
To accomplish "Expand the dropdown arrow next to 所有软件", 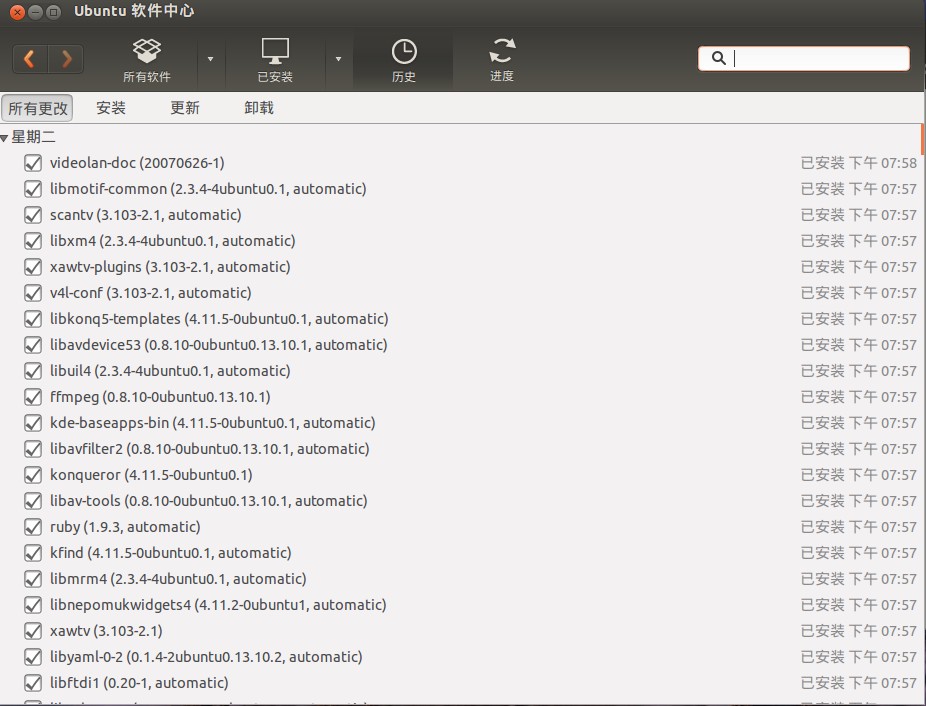I will point(210,59).
